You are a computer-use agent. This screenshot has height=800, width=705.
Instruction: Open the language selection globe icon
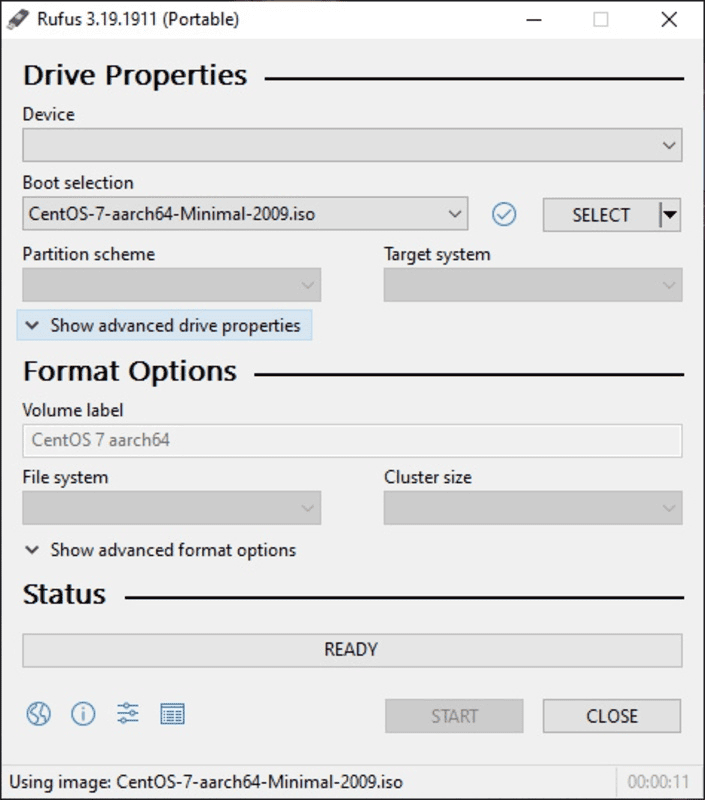(x=38, y=713)
